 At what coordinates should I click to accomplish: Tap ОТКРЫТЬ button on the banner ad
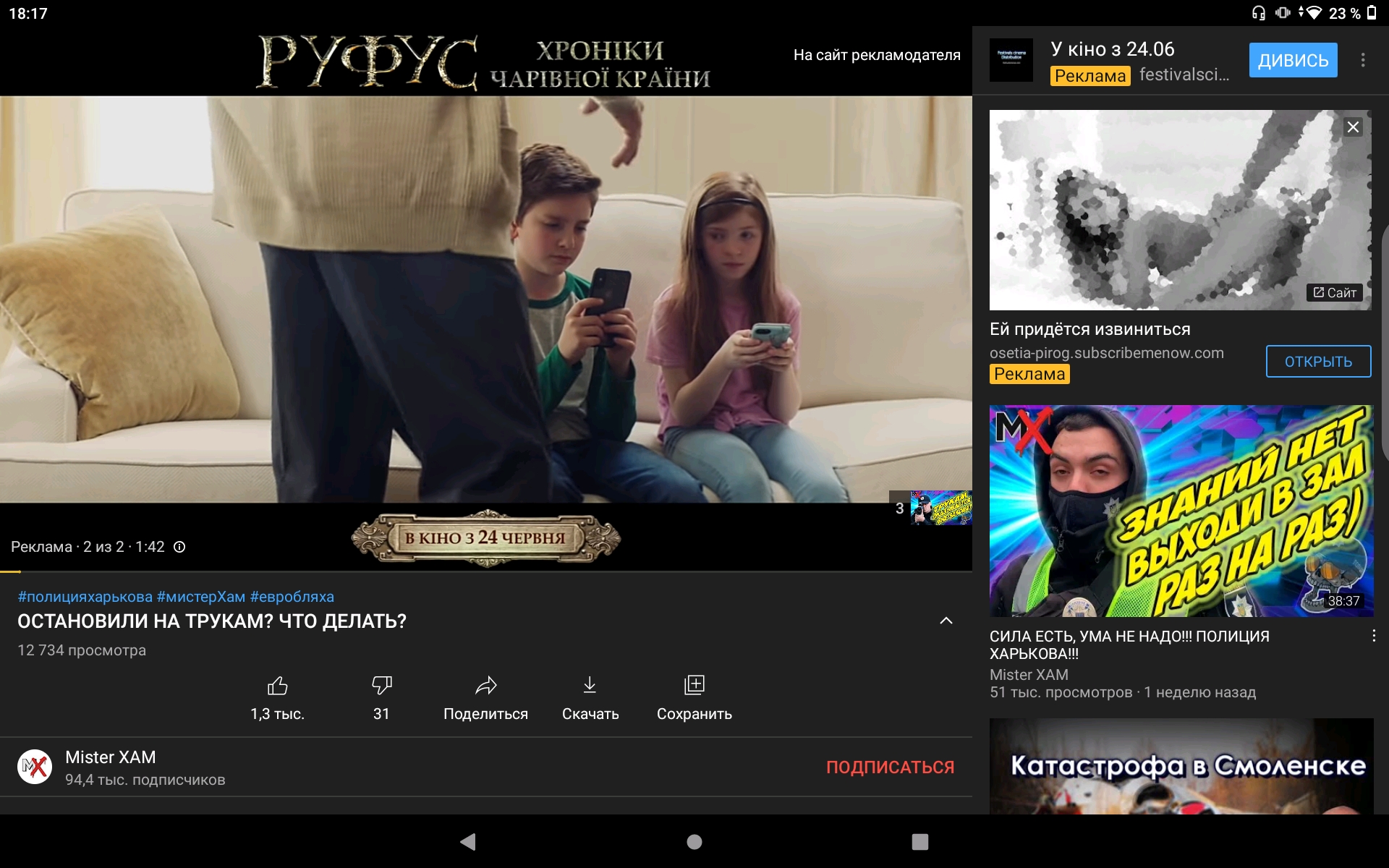pyautogui.click(x=1318, y=362)
